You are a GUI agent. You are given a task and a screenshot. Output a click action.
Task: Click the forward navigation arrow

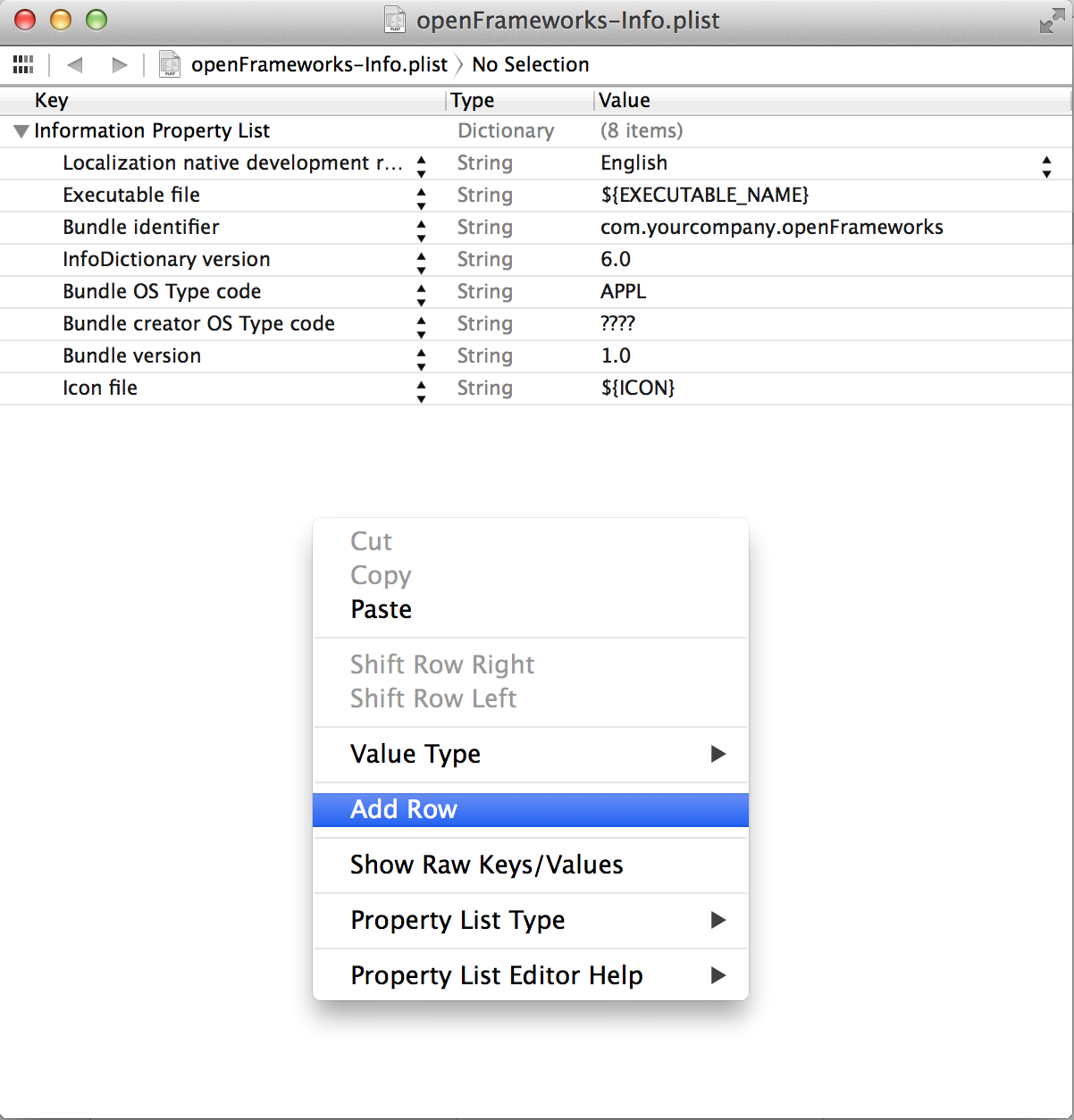120,64
